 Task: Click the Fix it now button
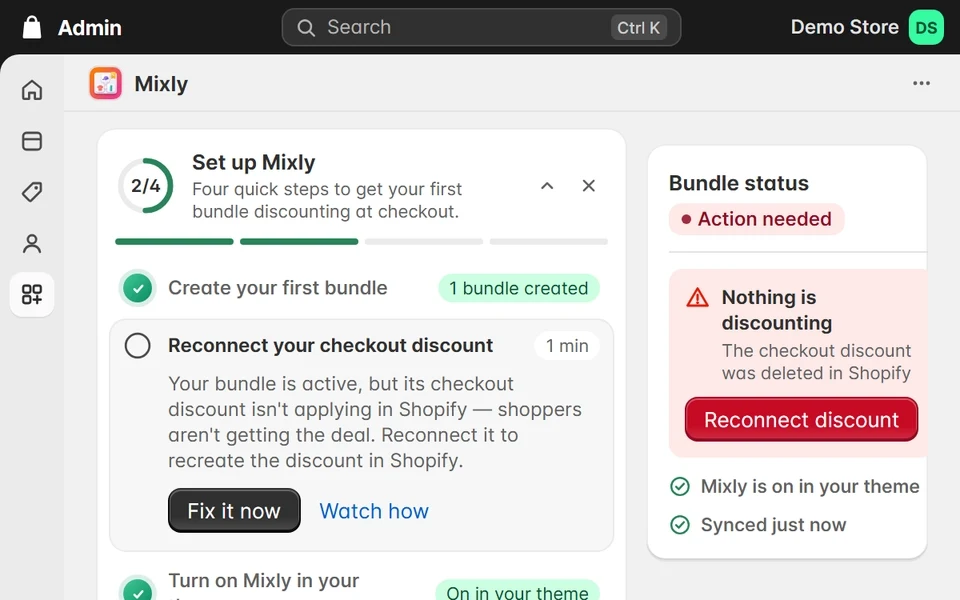tap(234, 511)
